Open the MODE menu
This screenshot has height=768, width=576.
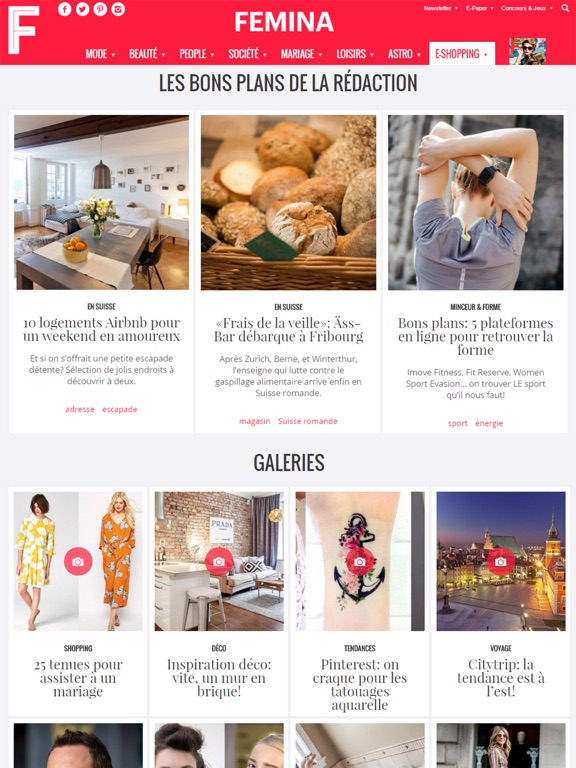click(x=100, y=54)
